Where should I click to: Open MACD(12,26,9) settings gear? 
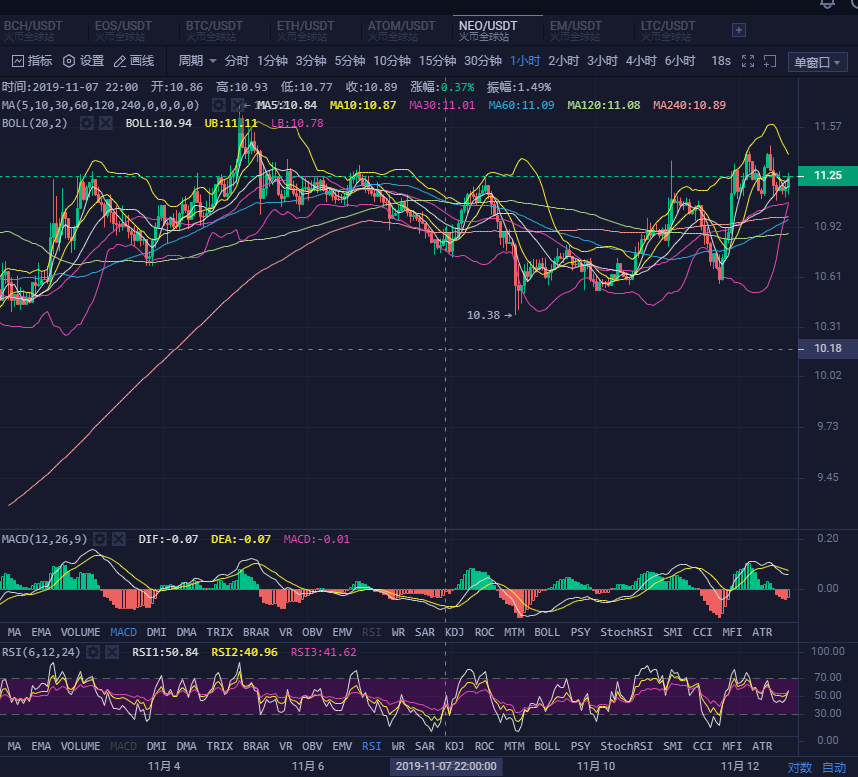[100, 539]
